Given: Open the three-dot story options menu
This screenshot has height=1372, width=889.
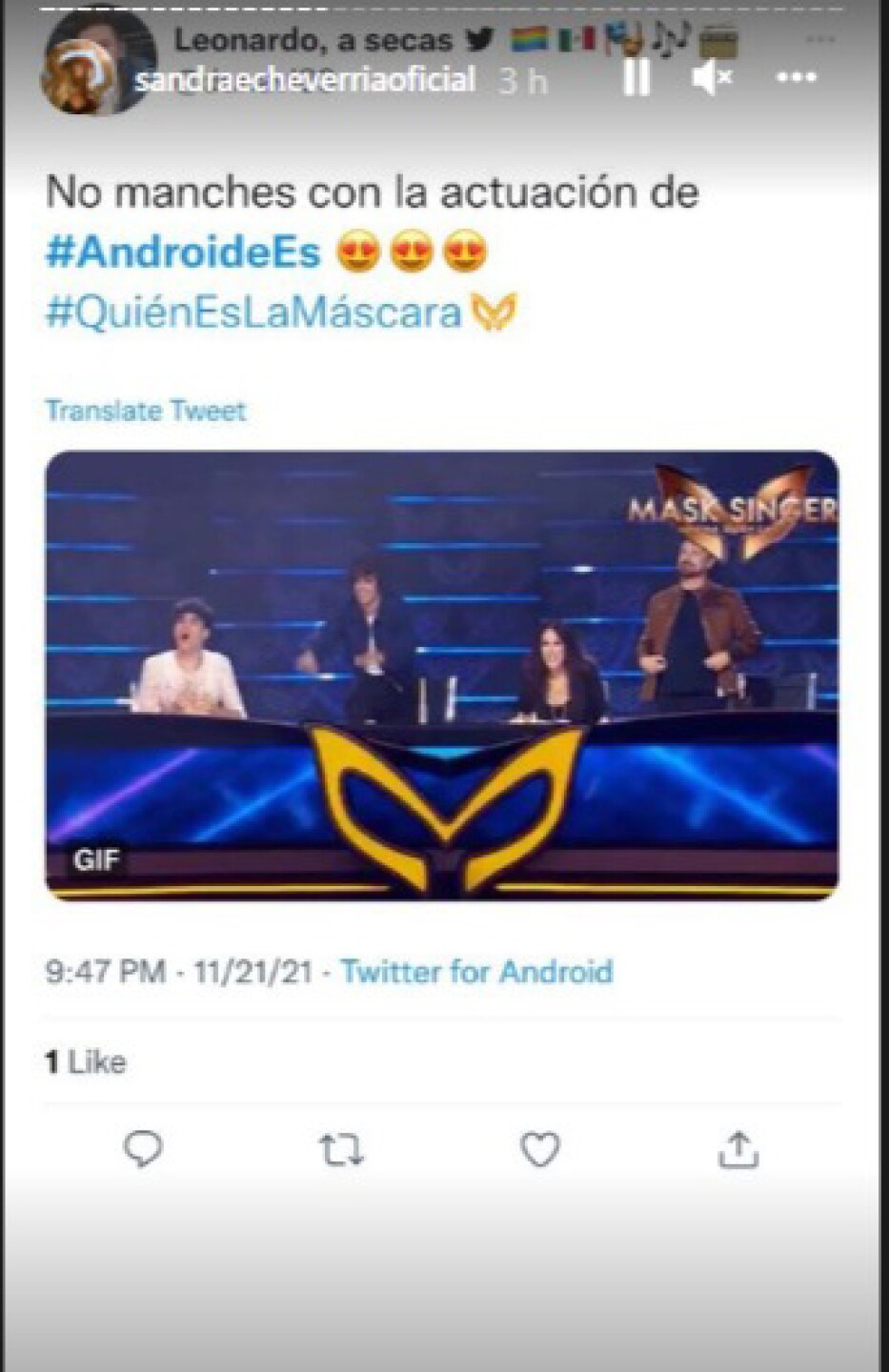Looking at the screenshot, I should coord(797,77).
